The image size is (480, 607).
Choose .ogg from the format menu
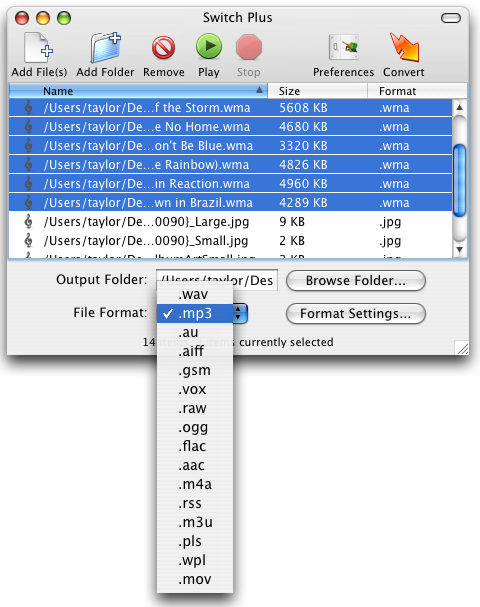pos(195,427)
